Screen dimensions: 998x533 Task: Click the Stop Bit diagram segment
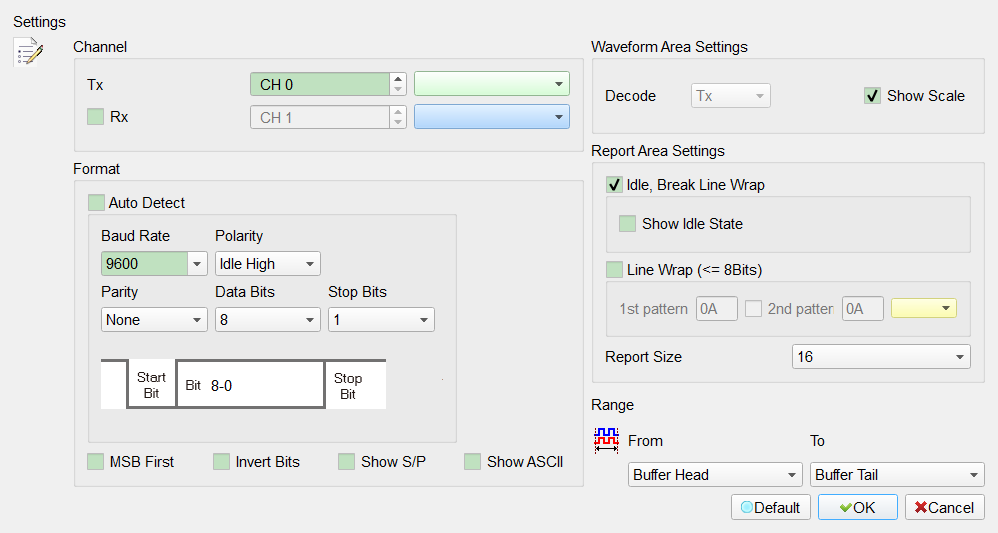pos(355,385)
